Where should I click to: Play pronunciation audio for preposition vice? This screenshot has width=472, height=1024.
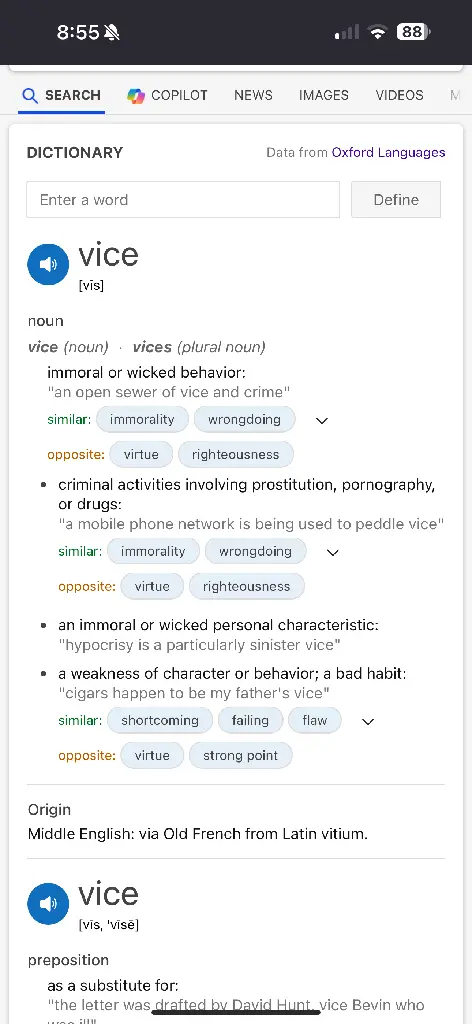click(48, 904)
